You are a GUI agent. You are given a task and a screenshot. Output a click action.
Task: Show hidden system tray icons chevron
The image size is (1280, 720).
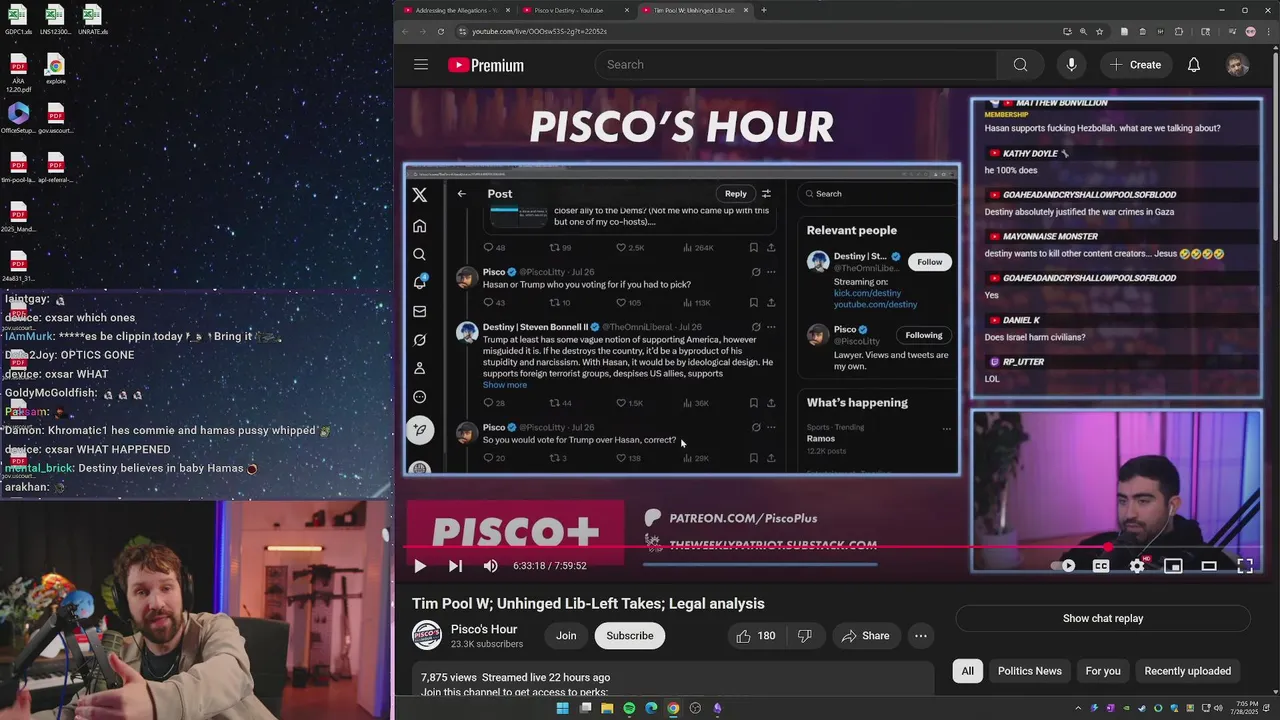point(1077,708)
